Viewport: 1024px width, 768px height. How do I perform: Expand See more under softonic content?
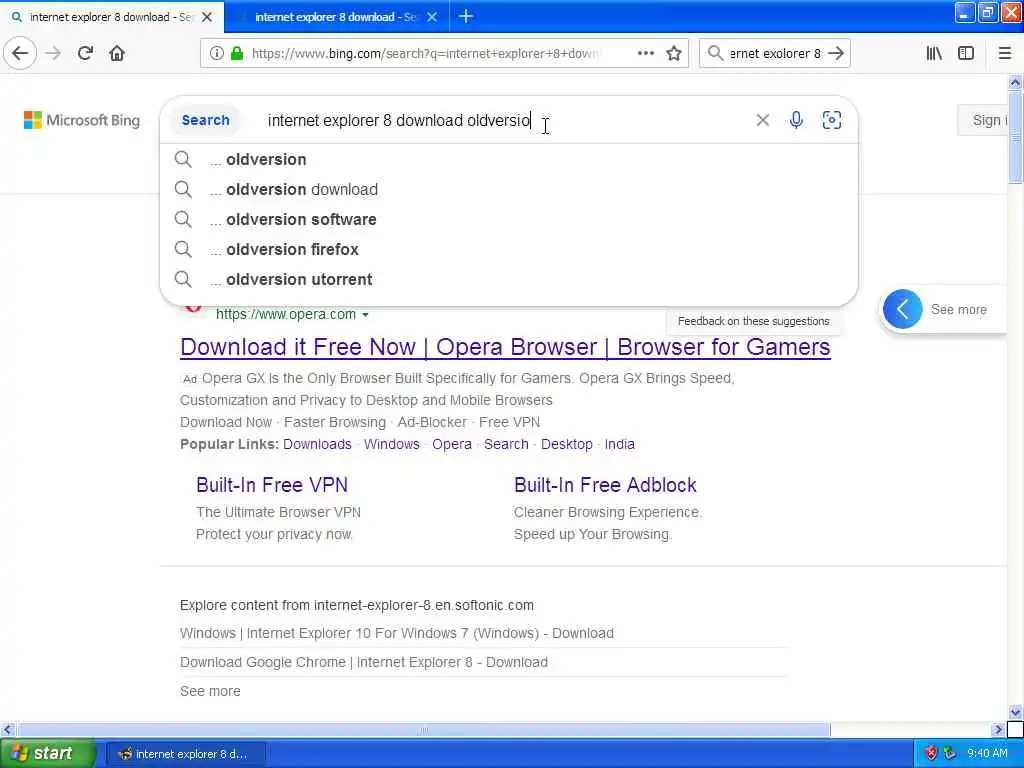pyautogui.click(x=210, y=691)
